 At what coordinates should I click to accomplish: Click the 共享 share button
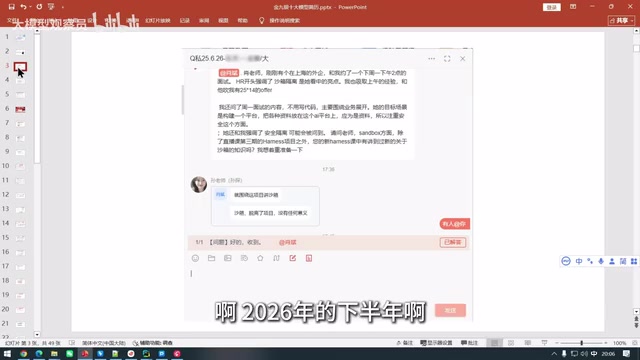tap(621, 20)
